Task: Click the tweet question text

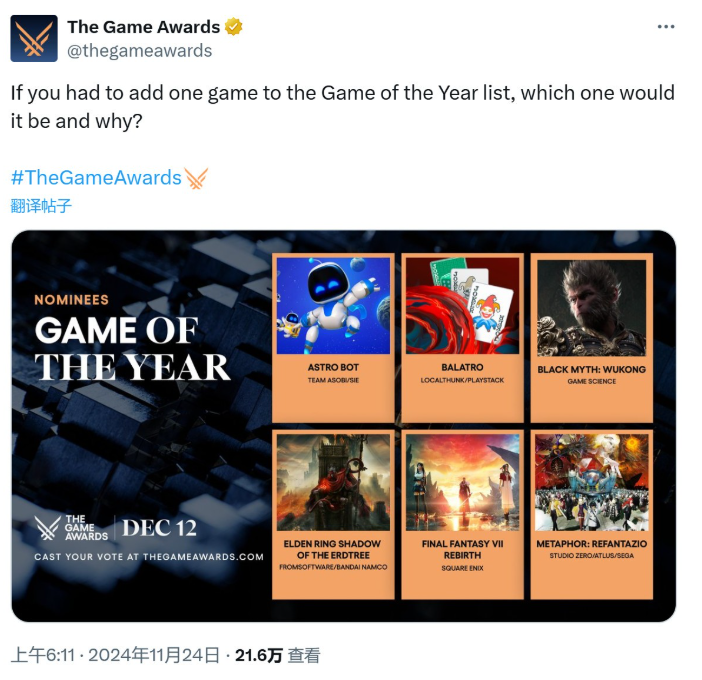Action: click(343, 107)
